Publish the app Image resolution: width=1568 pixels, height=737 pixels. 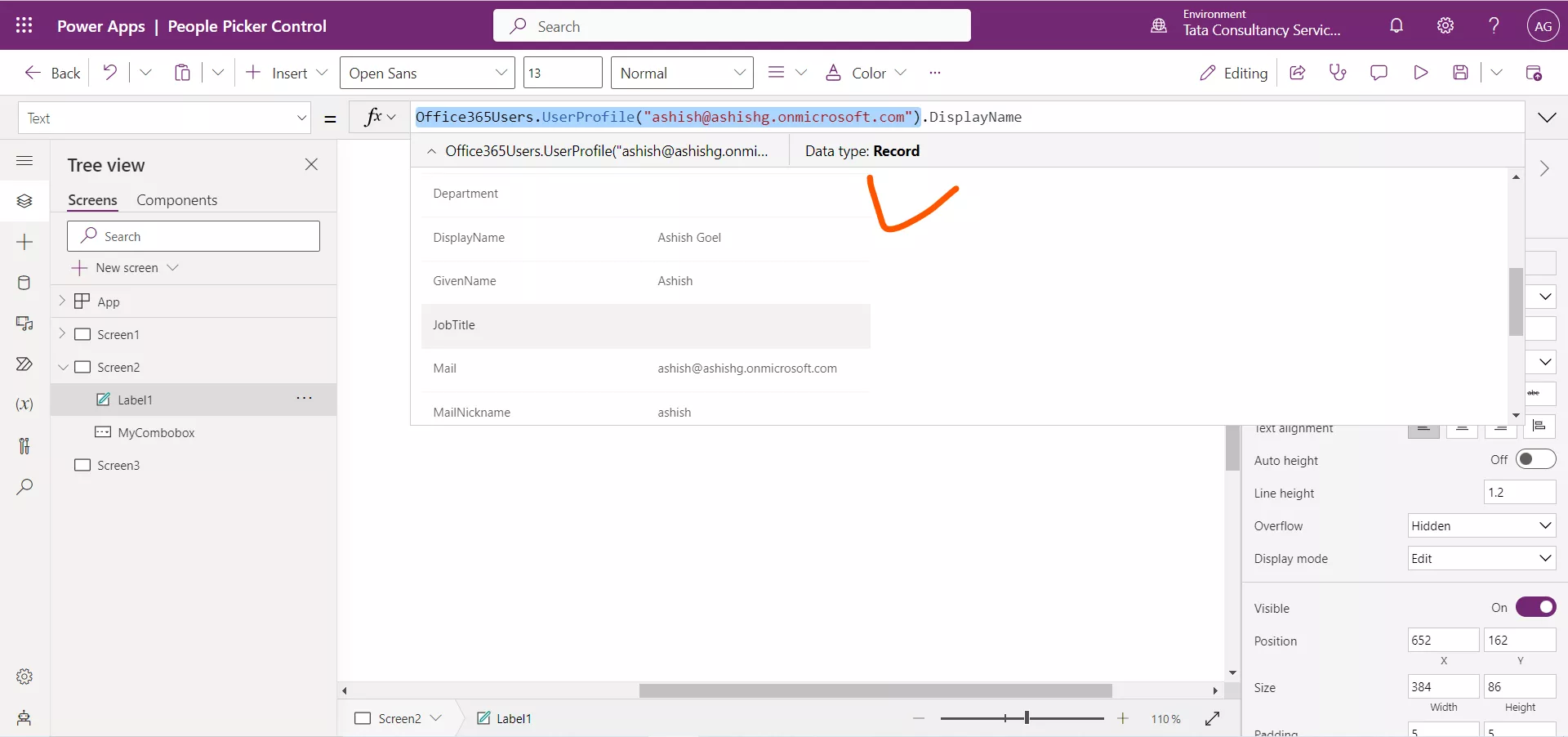click(1535, 73)
